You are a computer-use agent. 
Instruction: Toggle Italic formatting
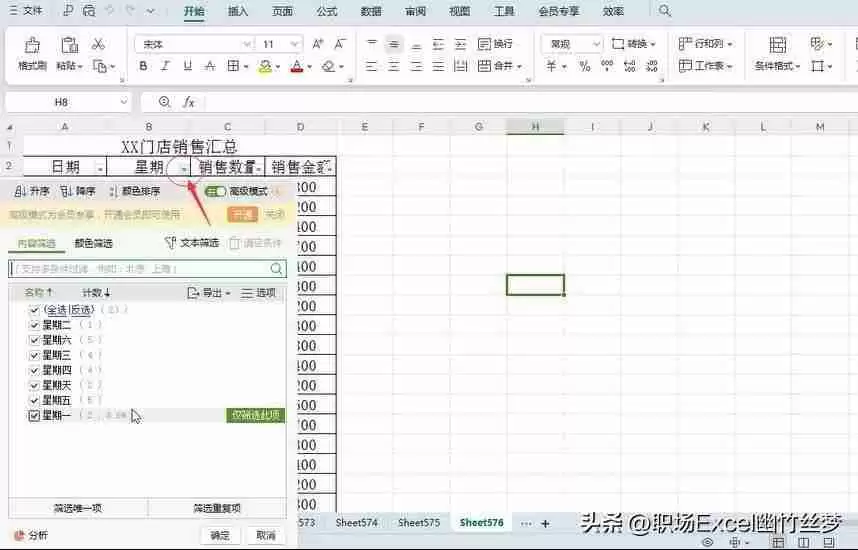[x=165, y=66]
